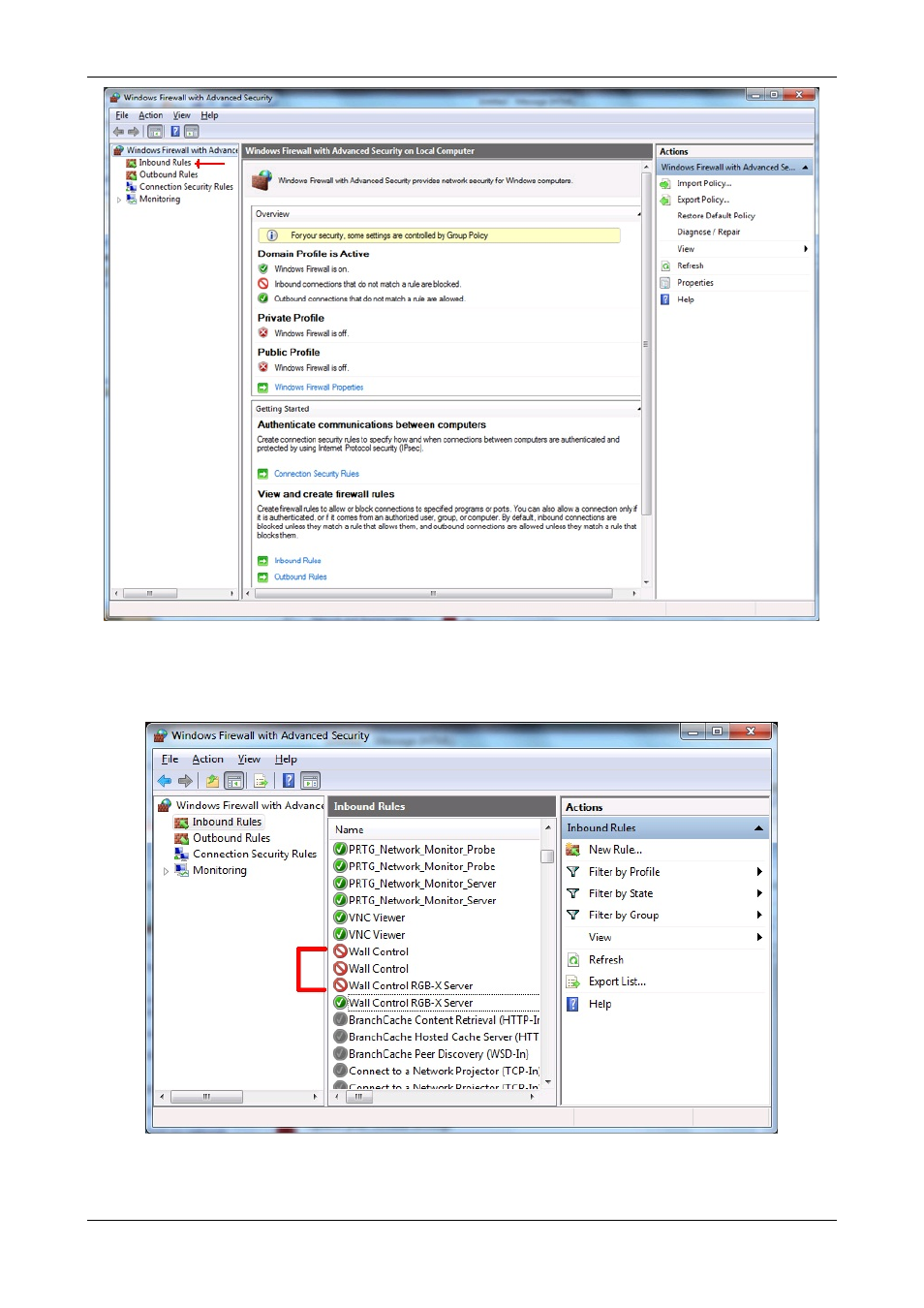This screenshot has width=924, height=1308.
Task: Click the Back arrow in the upper window toolbar
Action: 118,132
